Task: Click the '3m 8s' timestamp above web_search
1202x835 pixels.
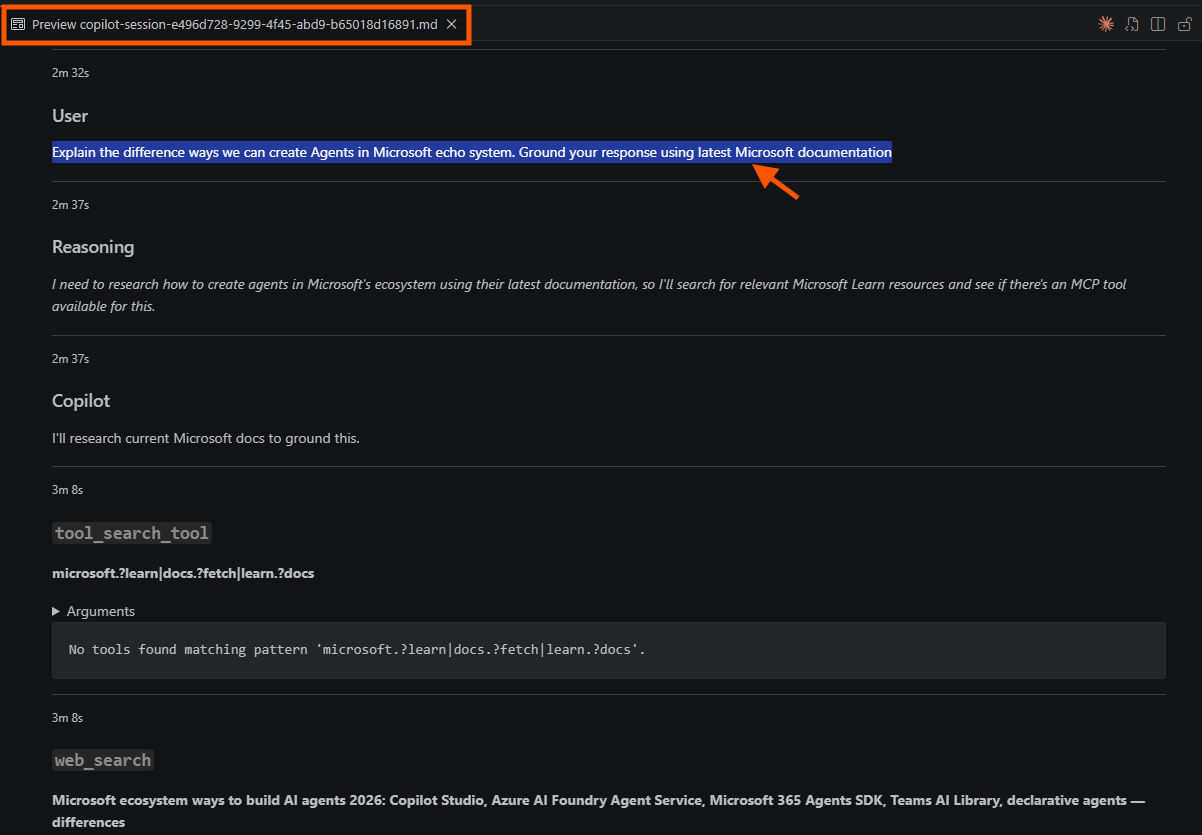Action: [67, 718]
